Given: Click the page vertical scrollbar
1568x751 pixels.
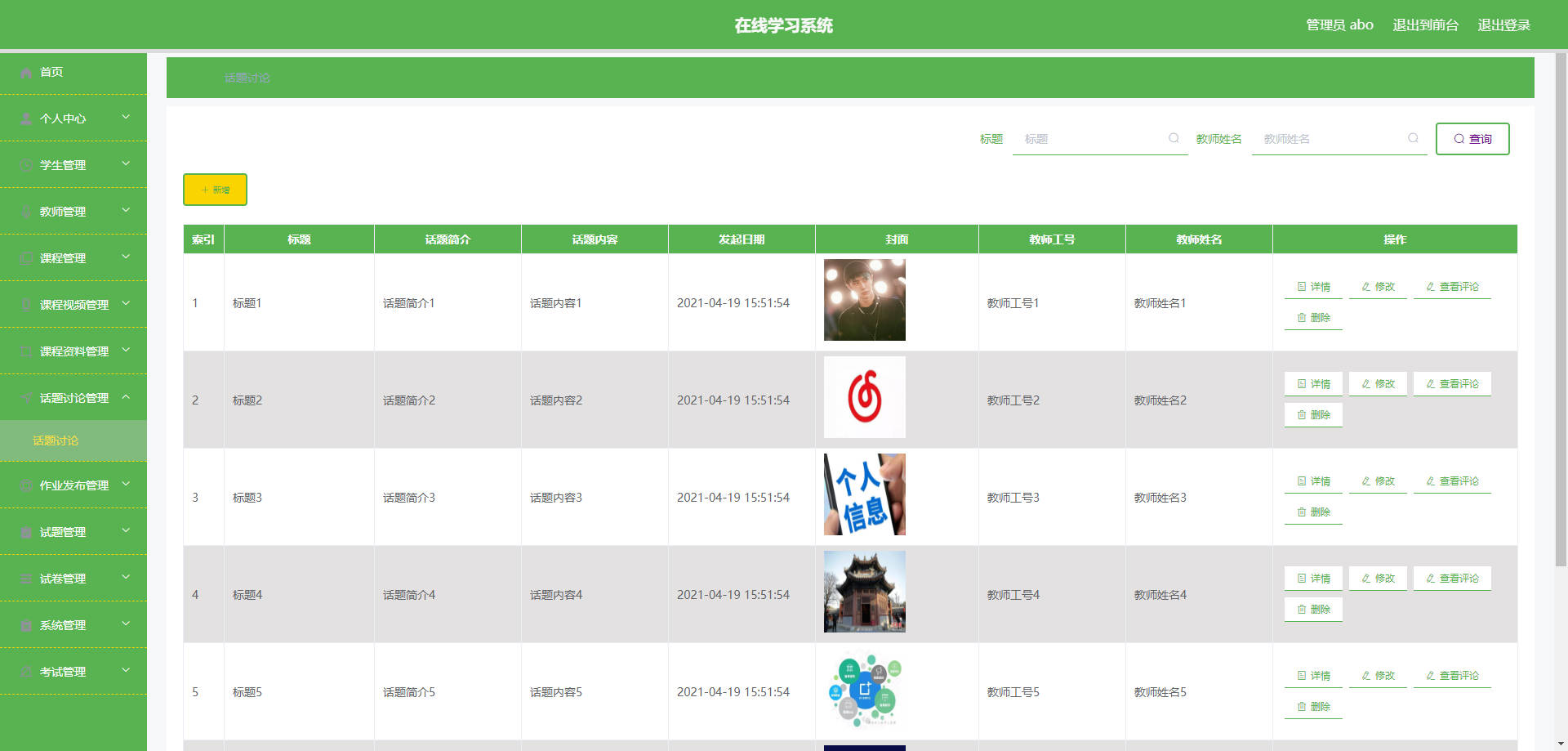Looking at the screenshot, I should click(1561, 311).
